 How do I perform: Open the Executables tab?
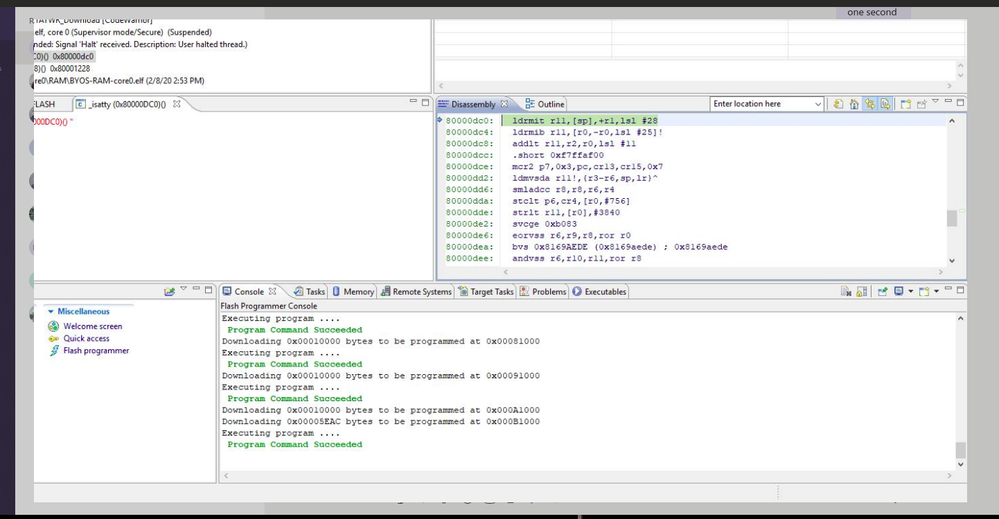(599, 292)
